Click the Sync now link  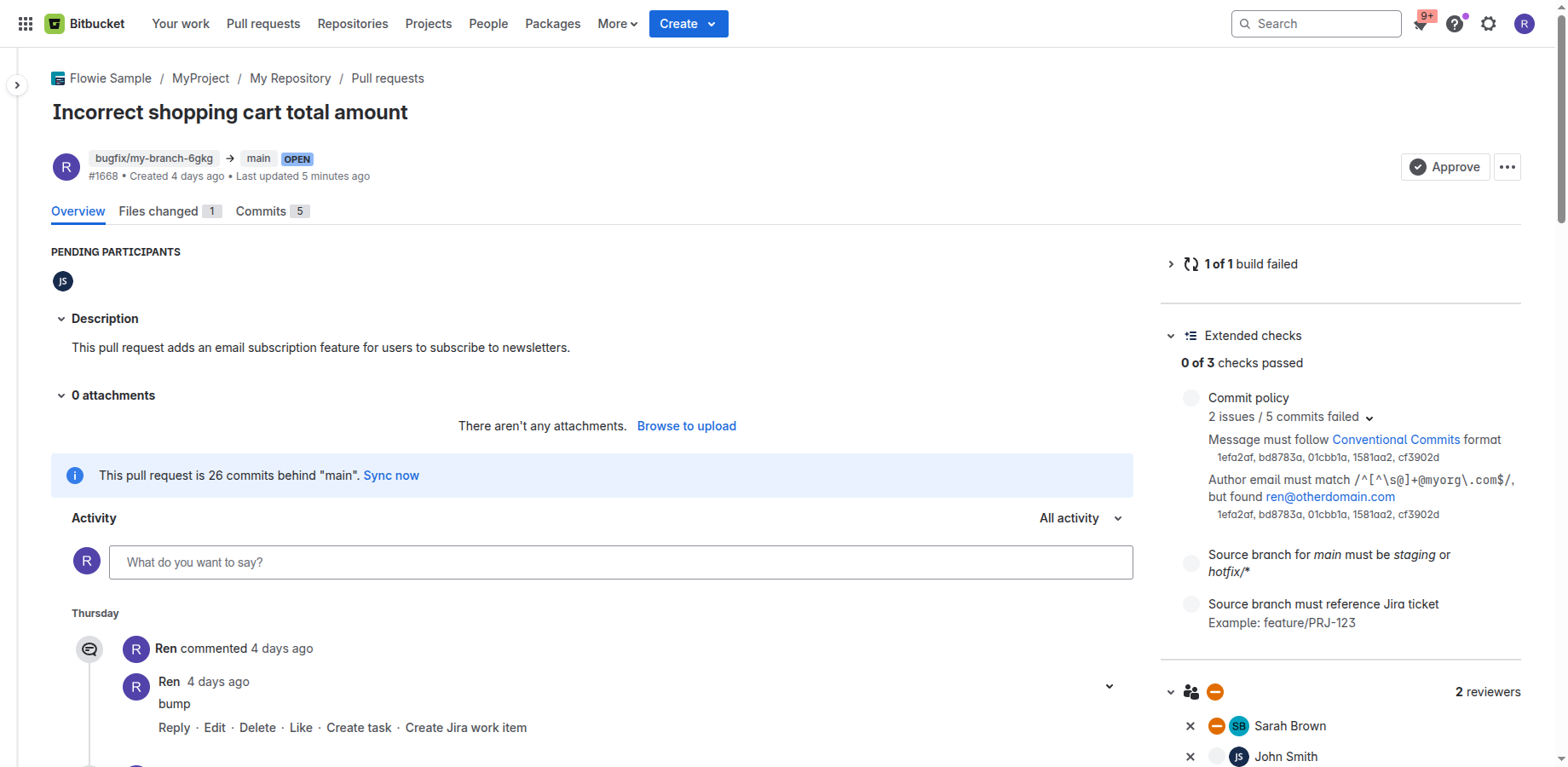tap(391, 476)
